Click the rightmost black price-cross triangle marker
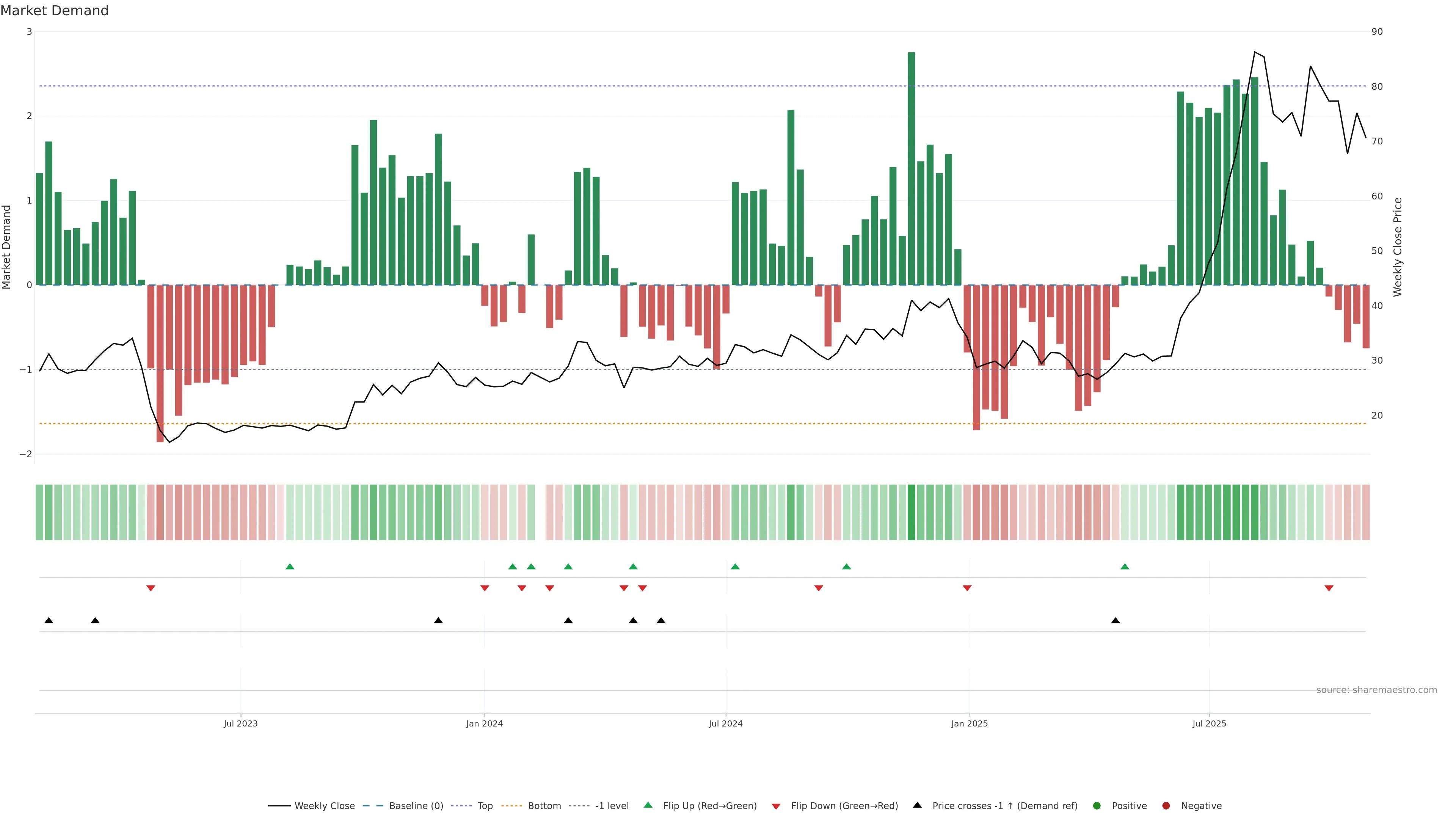Image resolution: width=1456 pixels, height=819 pixels. tap(1115, 621)
